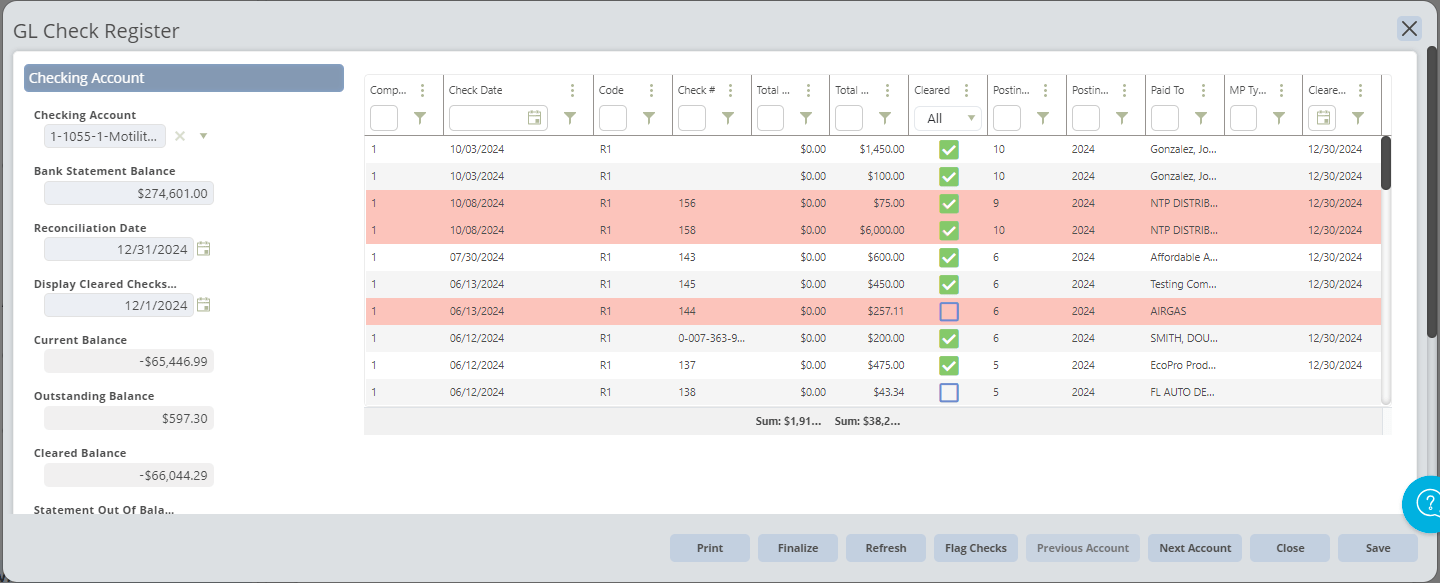Open the Check Date column options menu
This screenshot has height=583, width=1440.
[572, 90]
